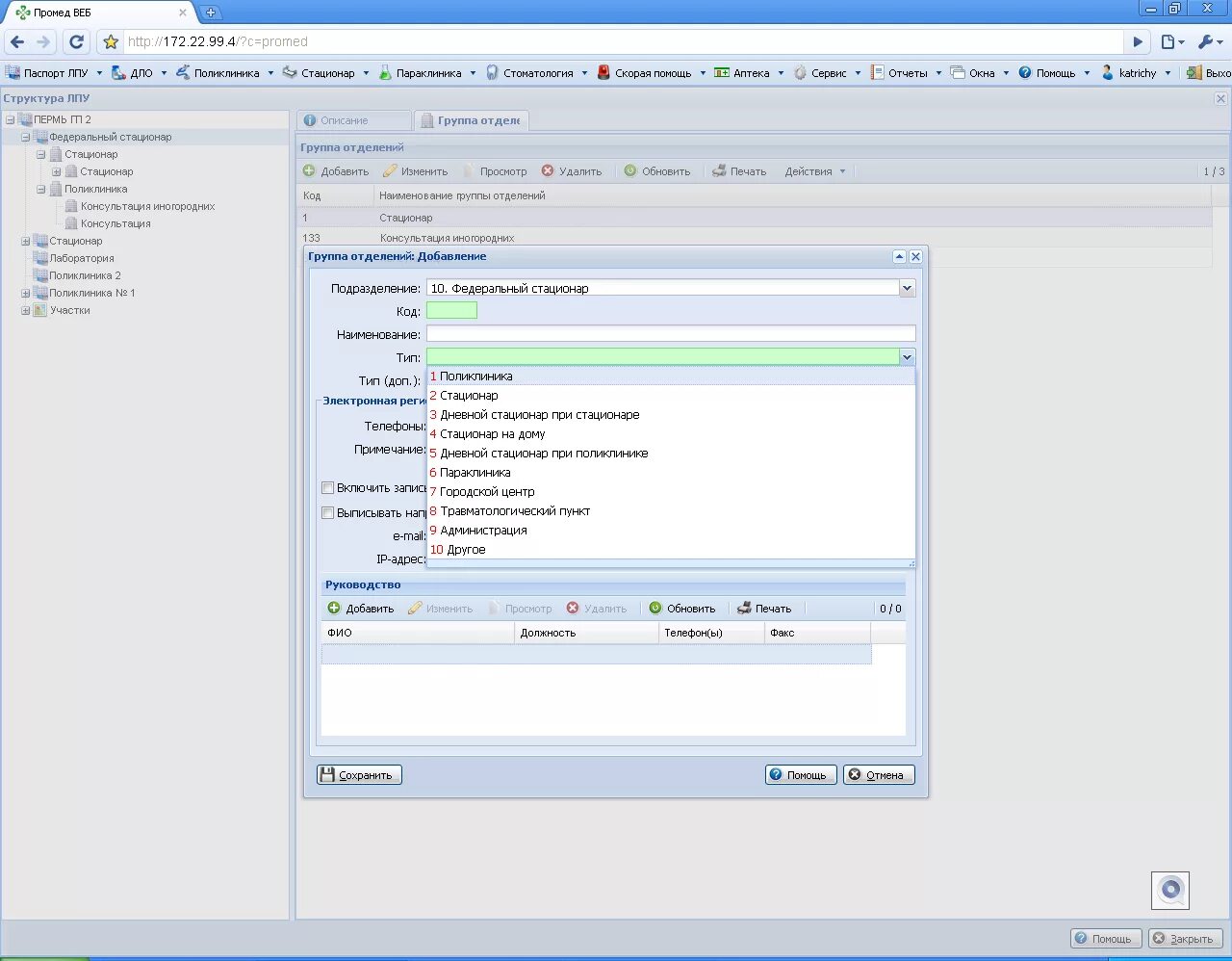Image resolution: width=1232 pixels, height=961 pixels.
Task: Open the Стоматология menu
Action: (x=536, y=73)
